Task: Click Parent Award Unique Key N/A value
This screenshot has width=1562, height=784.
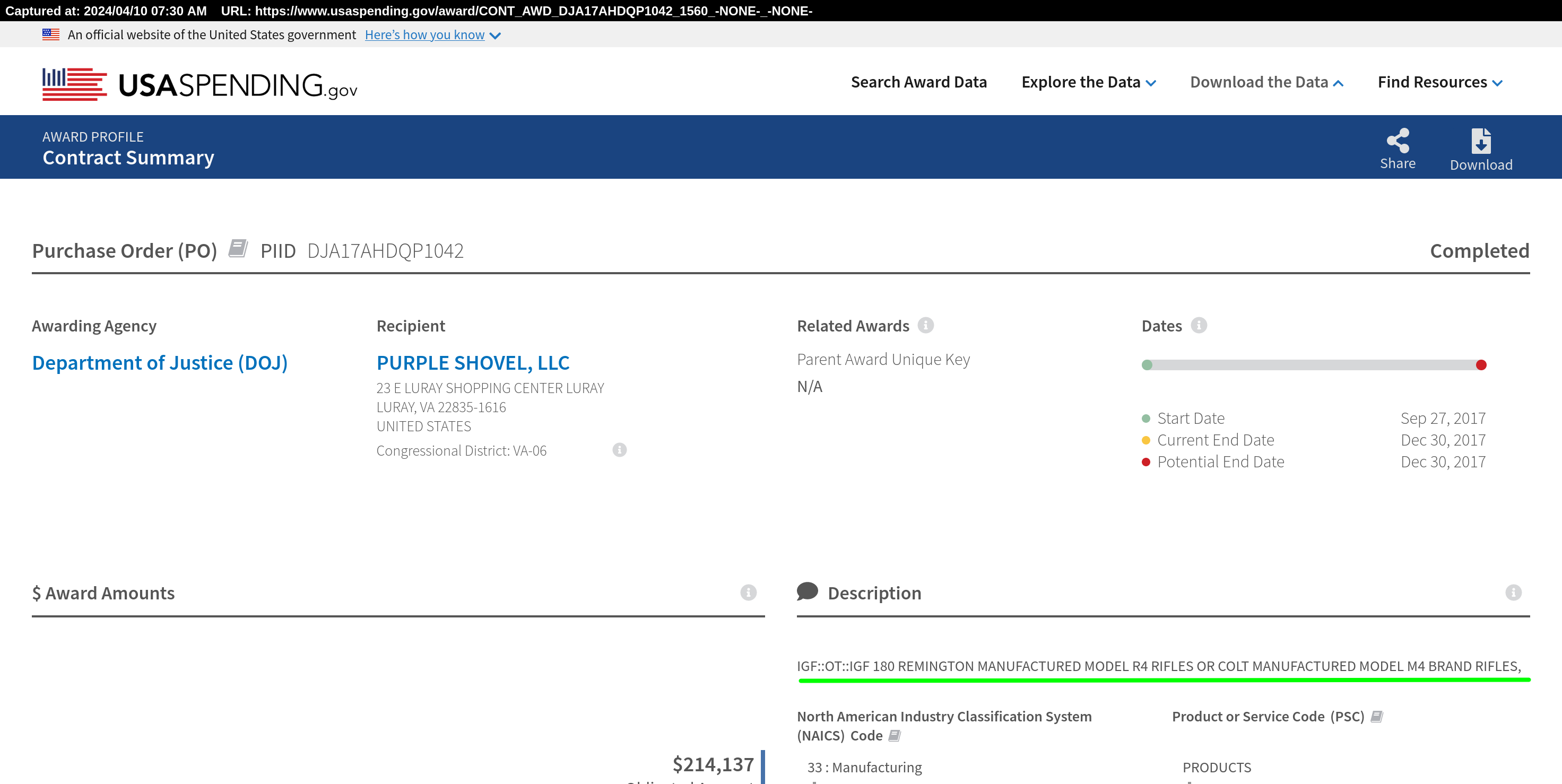Action: pyautogui.click(x=810, y=386)
